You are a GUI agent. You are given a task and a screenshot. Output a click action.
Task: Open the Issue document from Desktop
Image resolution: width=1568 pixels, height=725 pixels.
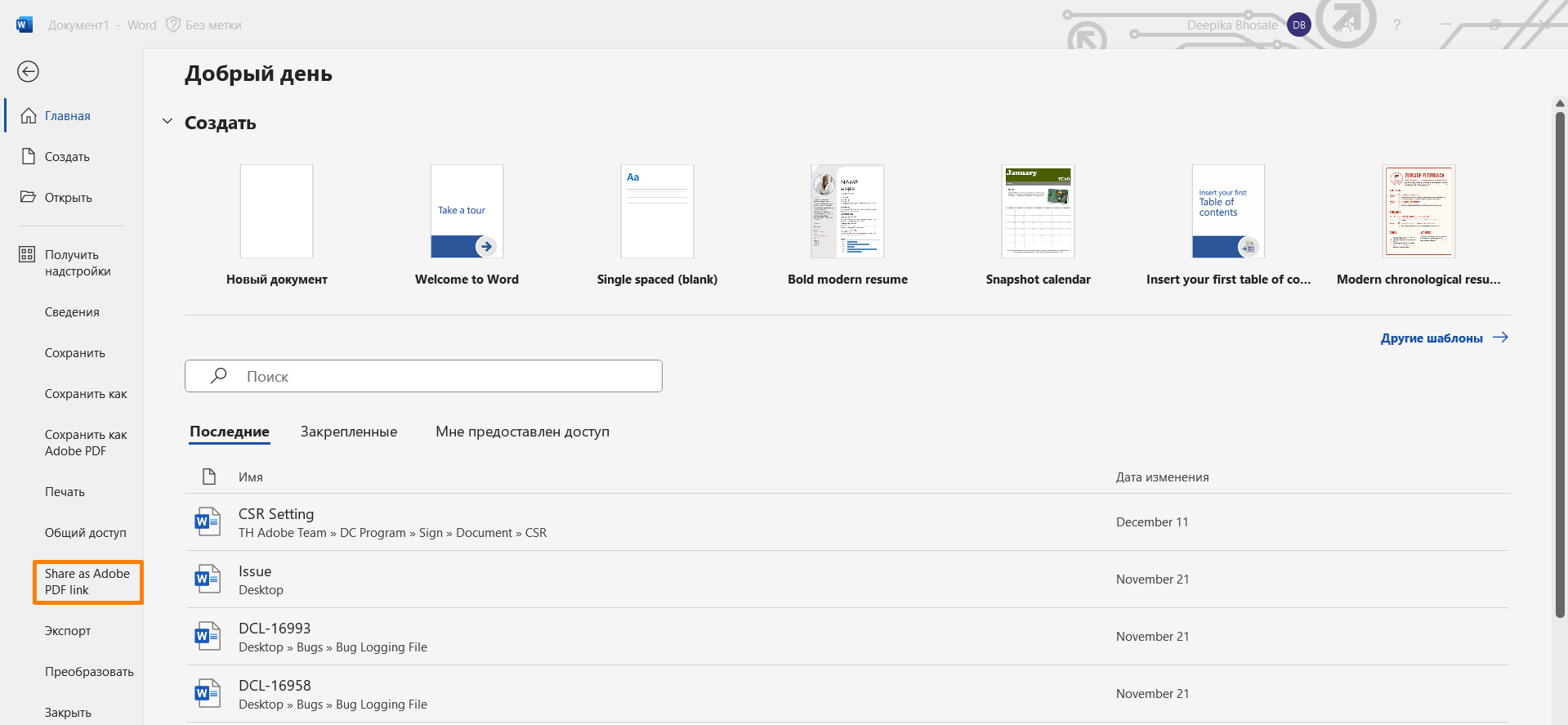point(847,580)
